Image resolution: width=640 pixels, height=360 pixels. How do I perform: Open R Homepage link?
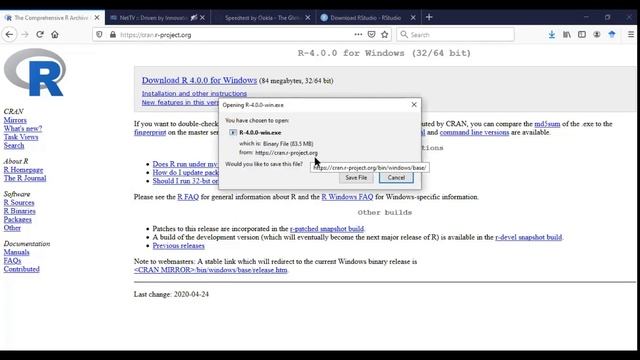tap(23, 170)
